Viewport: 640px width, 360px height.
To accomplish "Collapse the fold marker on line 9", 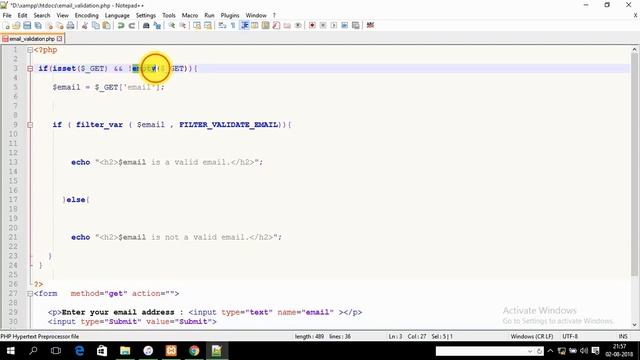I will coord(30,124).
